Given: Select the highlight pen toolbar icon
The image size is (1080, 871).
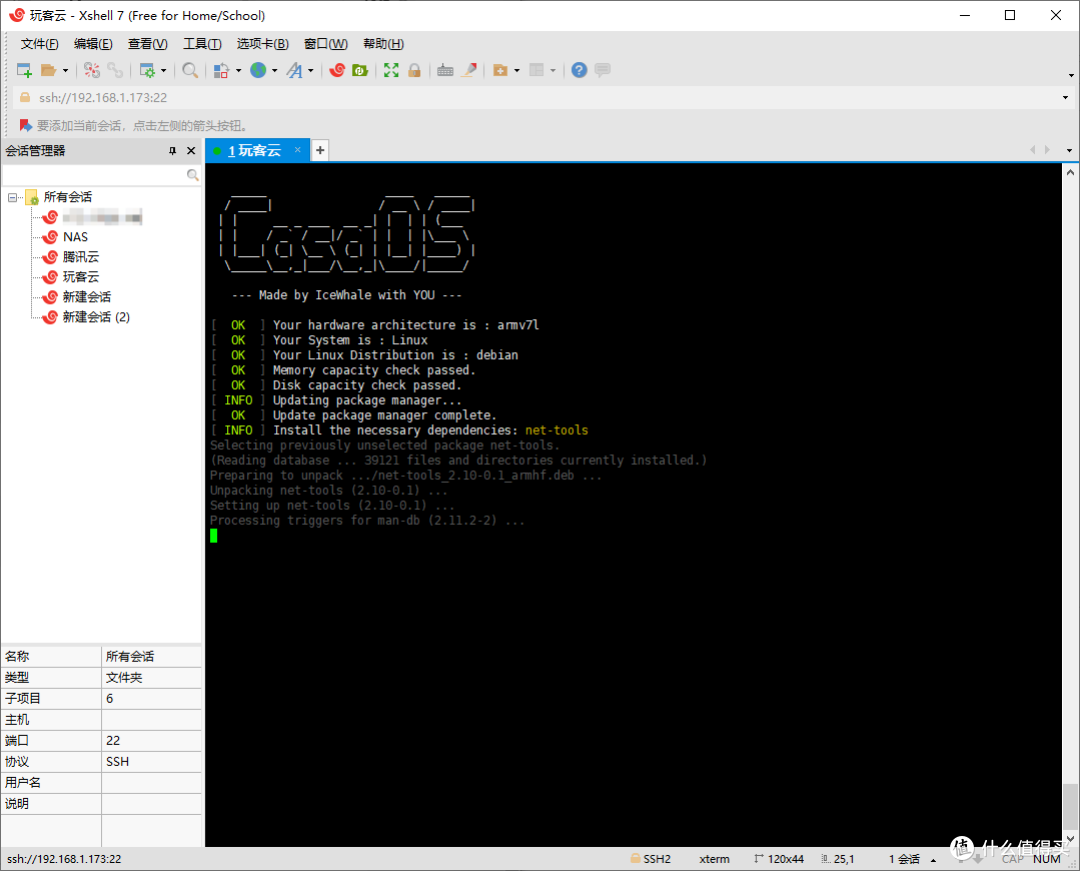Looking at the screenshot, I should point(470,70).
